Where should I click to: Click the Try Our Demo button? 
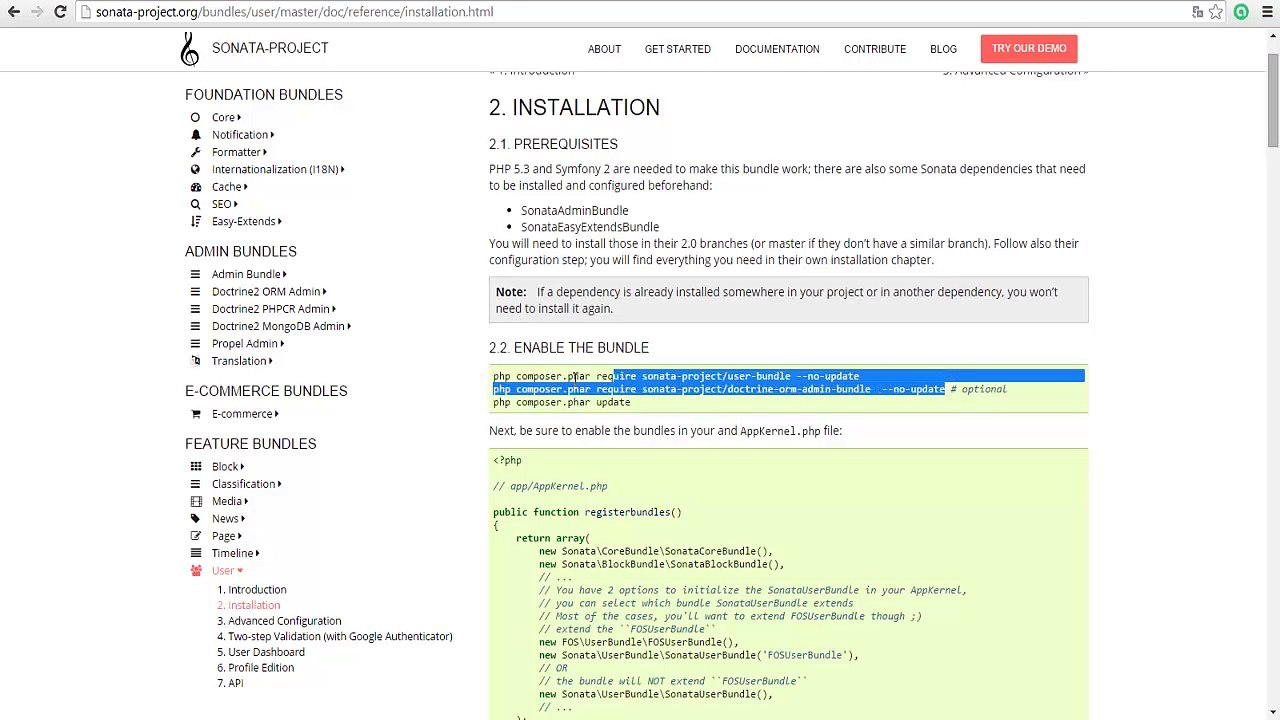[x=1029, y=48]
